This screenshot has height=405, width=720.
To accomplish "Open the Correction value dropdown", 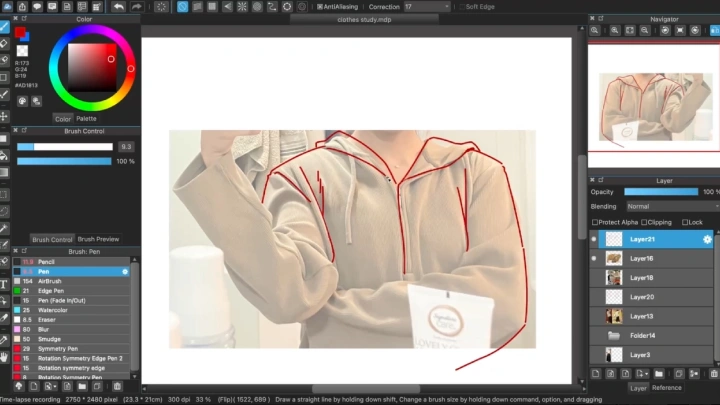I will pyautogui.click(x=440, y=7).
